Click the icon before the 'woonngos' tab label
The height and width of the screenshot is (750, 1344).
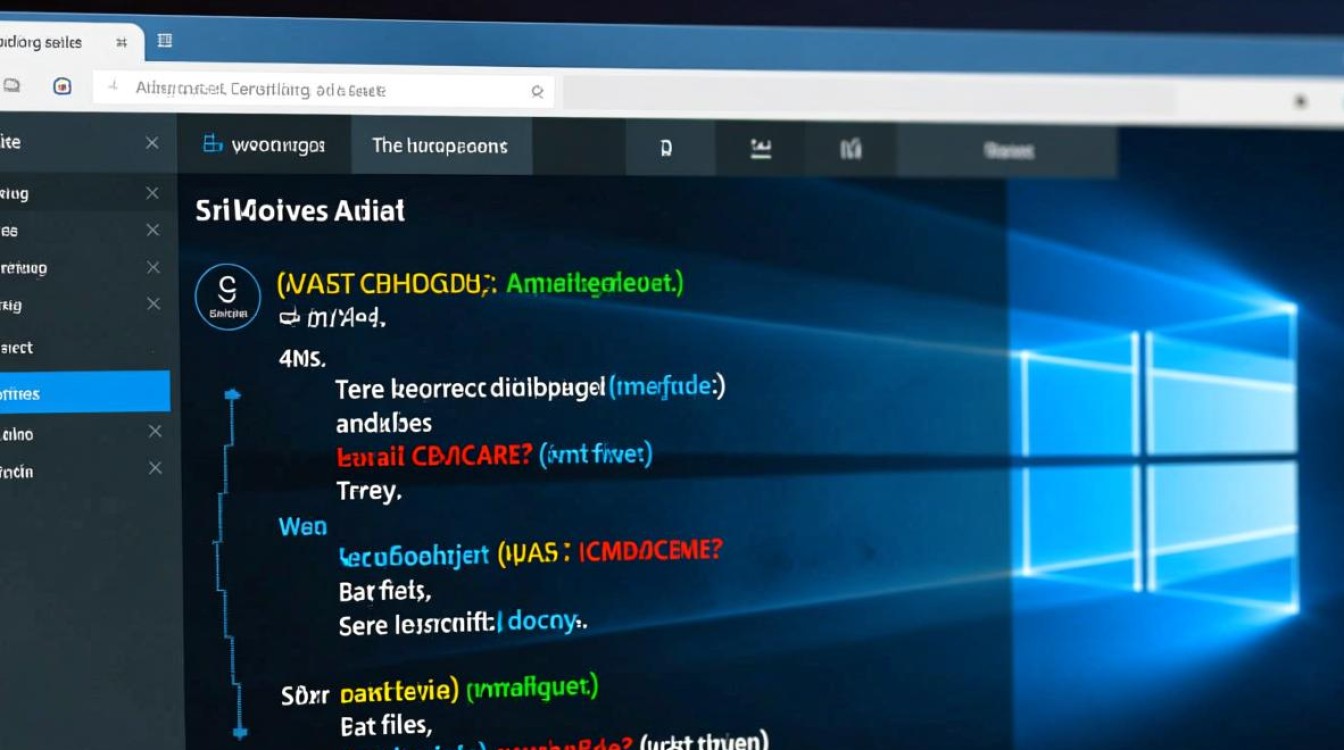(x=212, y=144)
